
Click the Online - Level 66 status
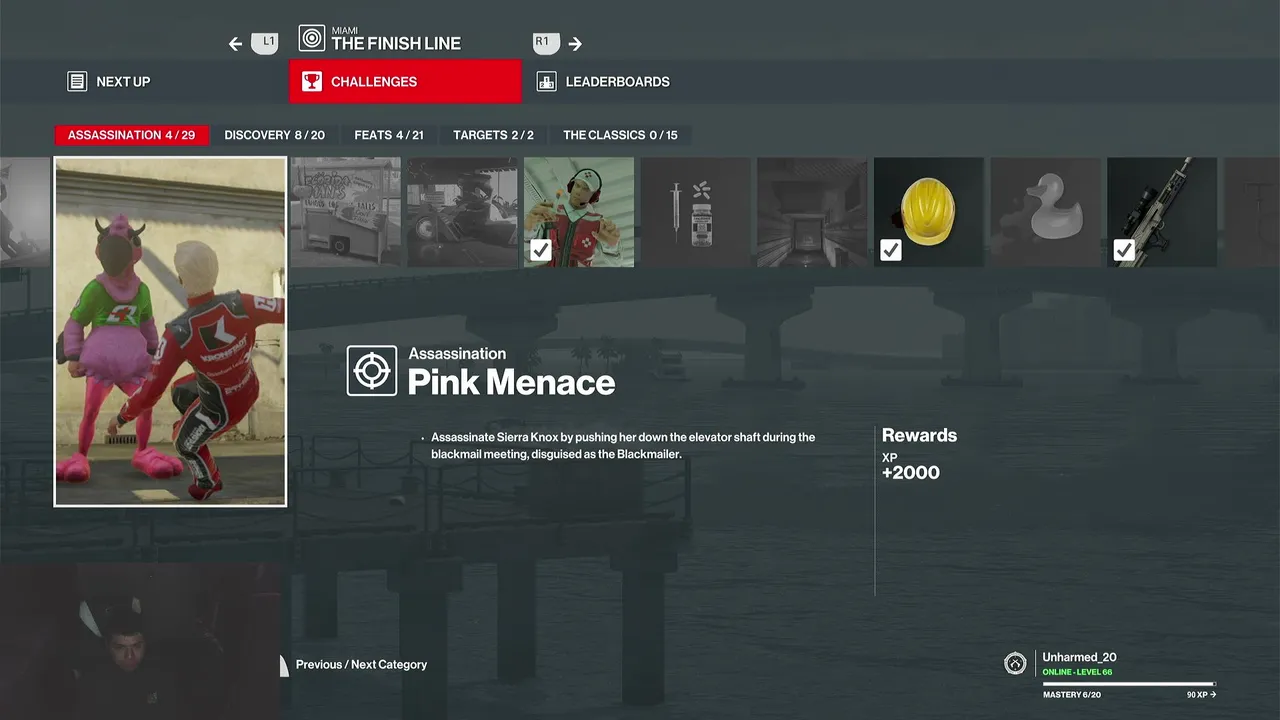(x=1077, y=672)
